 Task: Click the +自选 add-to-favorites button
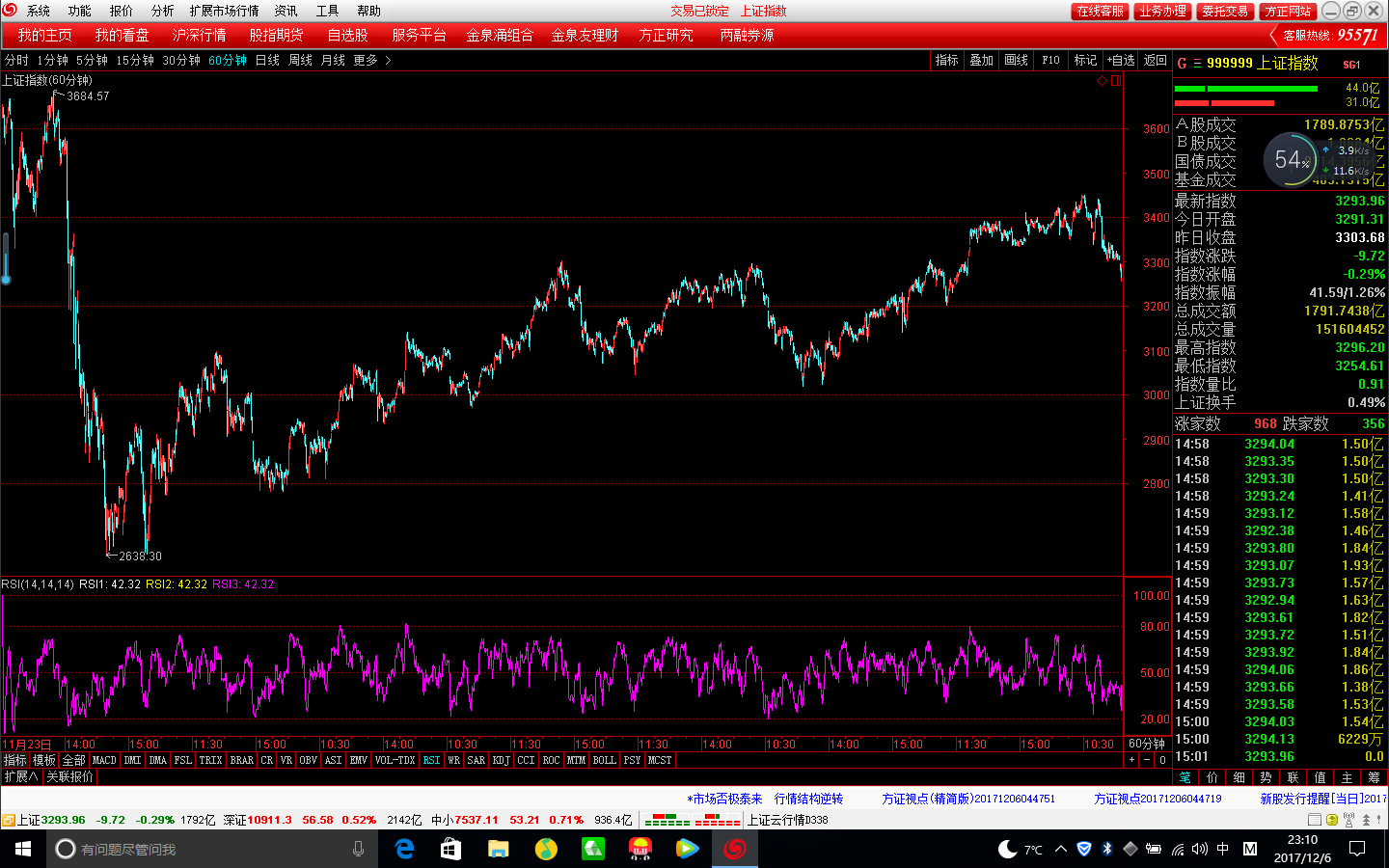click(1121, 60)
